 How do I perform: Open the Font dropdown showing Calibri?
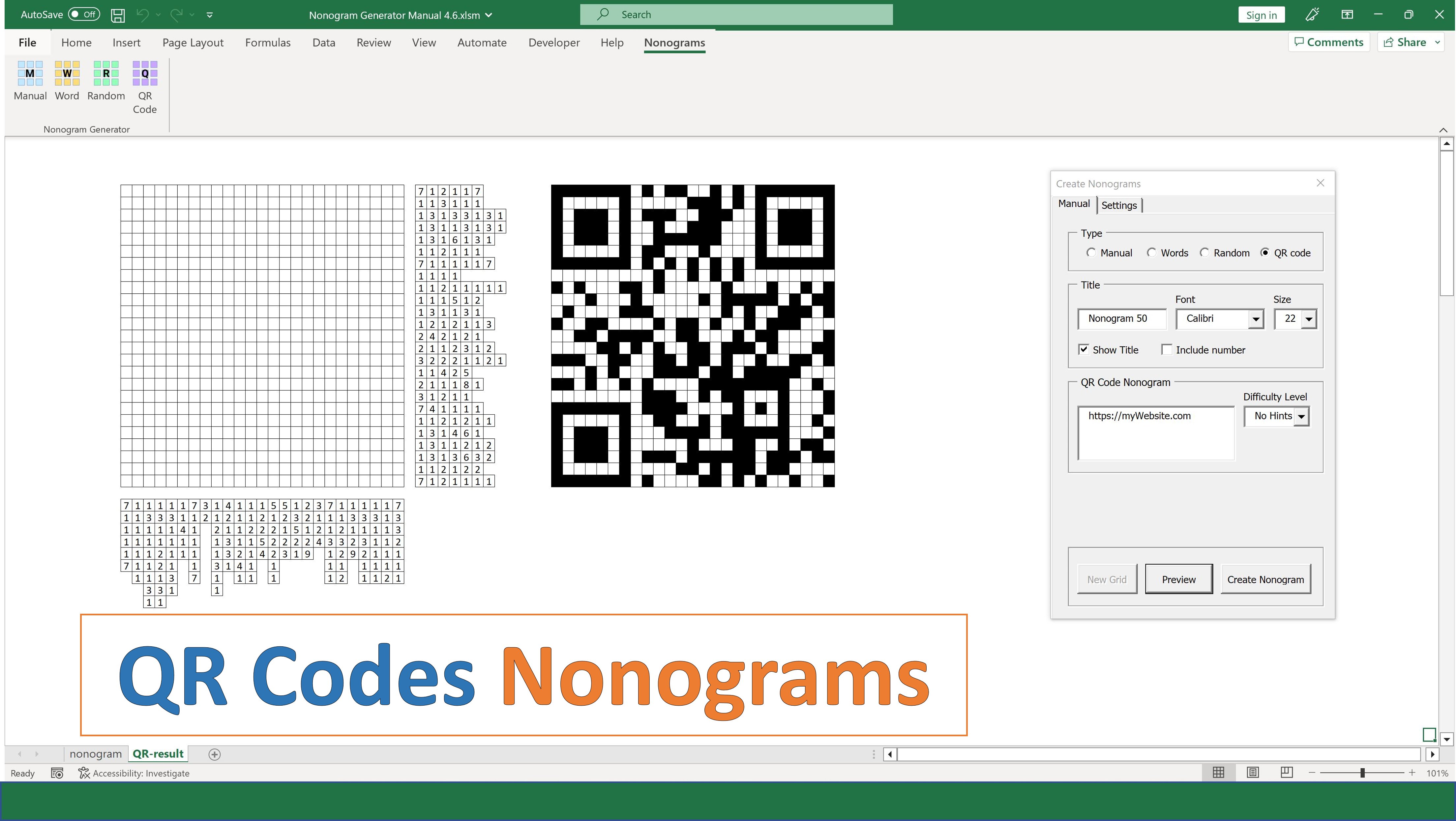[1255, 319]
